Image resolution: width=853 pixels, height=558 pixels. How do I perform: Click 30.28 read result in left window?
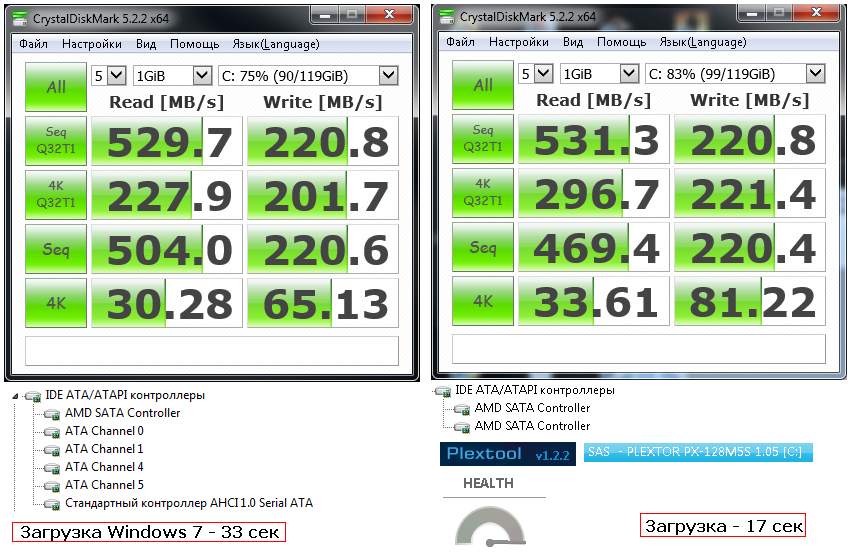pos(167,303)
